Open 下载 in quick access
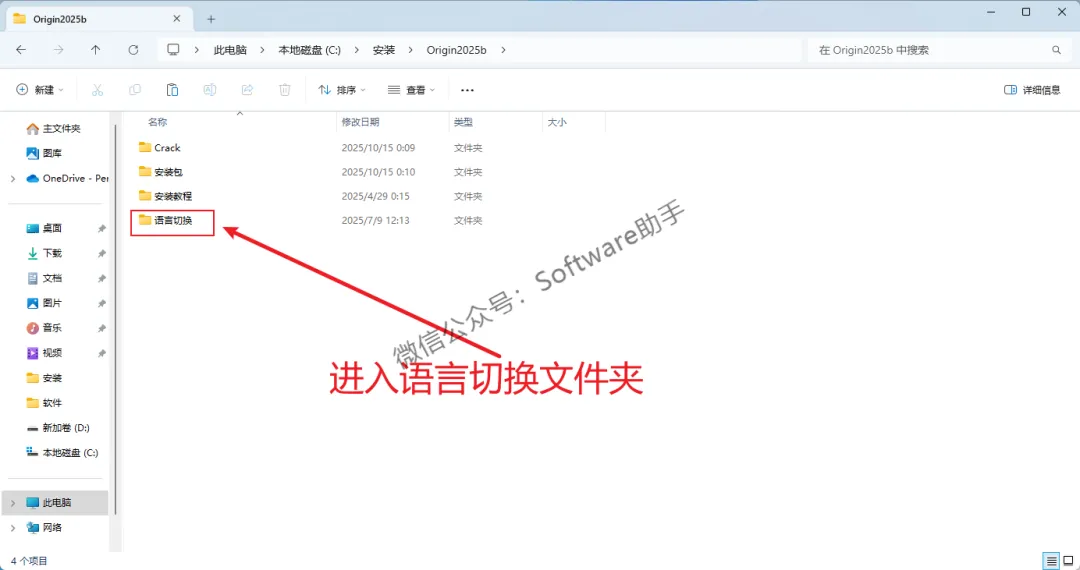Viewport: 1080px width, 570px height. [45, 253]
